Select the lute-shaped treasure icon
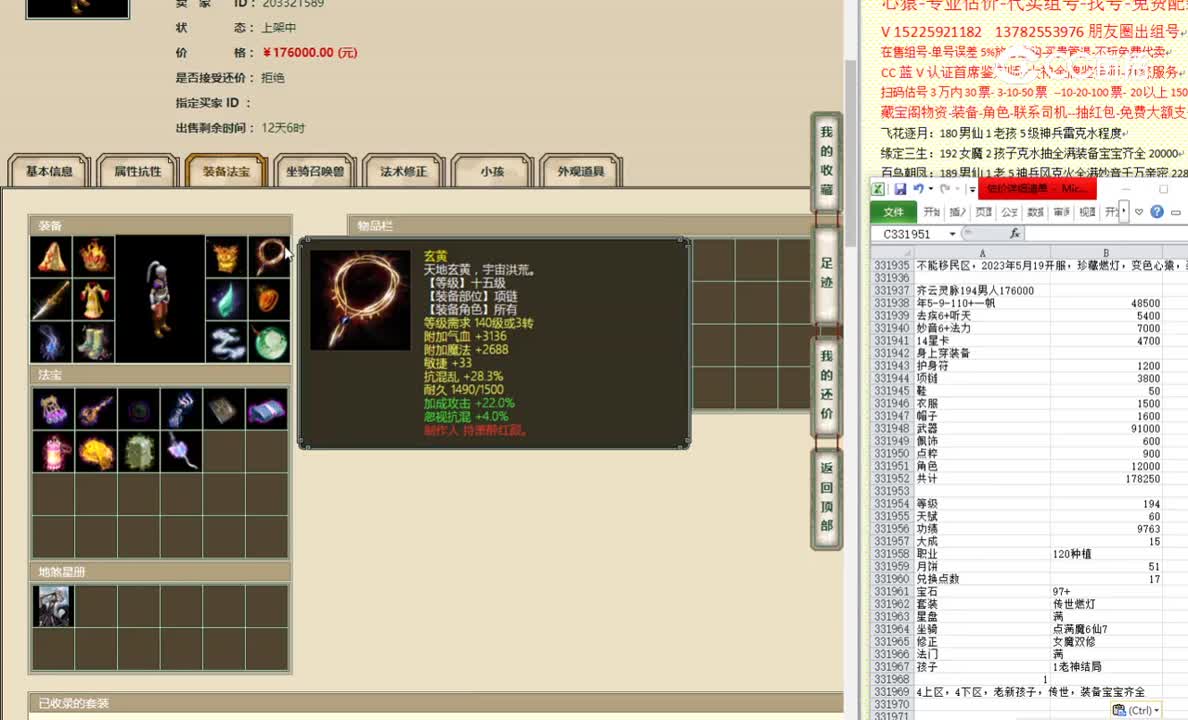 coord(95,410)
